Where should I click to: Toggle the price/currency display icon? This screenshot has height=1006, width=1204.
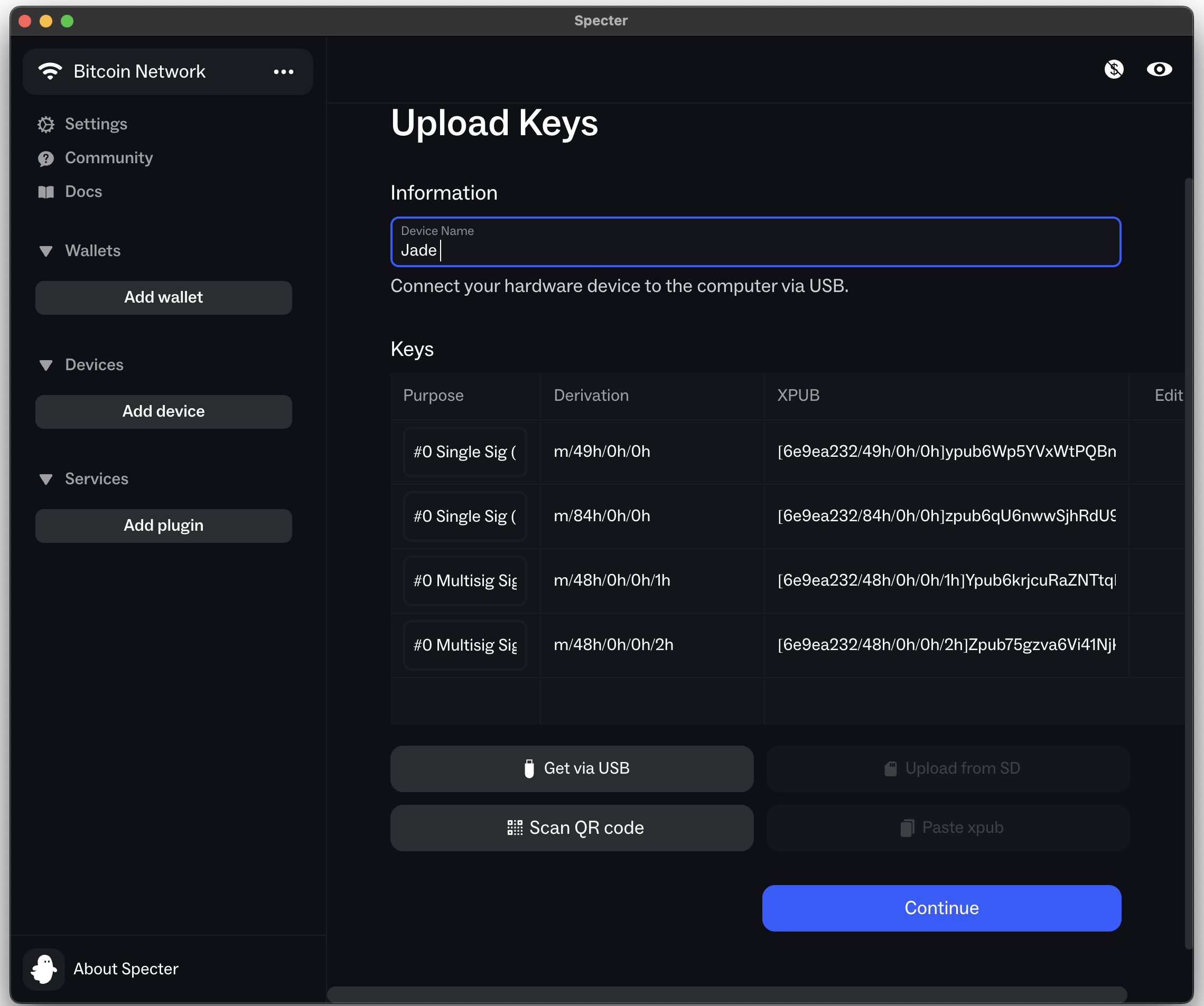point(1114,69)
